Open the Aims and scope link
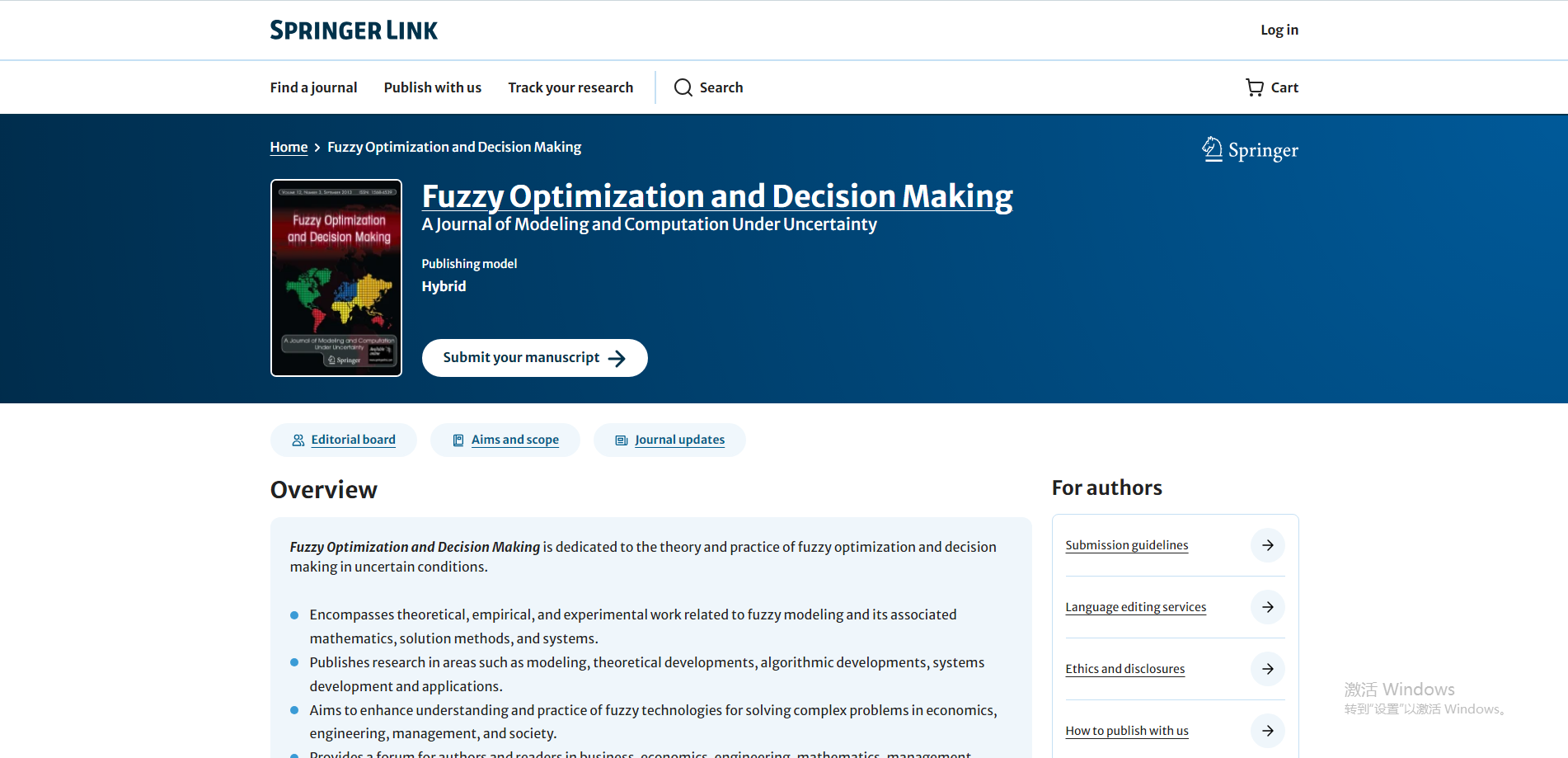This screenshot has height=758, width=1568. [x=515, y=440]
